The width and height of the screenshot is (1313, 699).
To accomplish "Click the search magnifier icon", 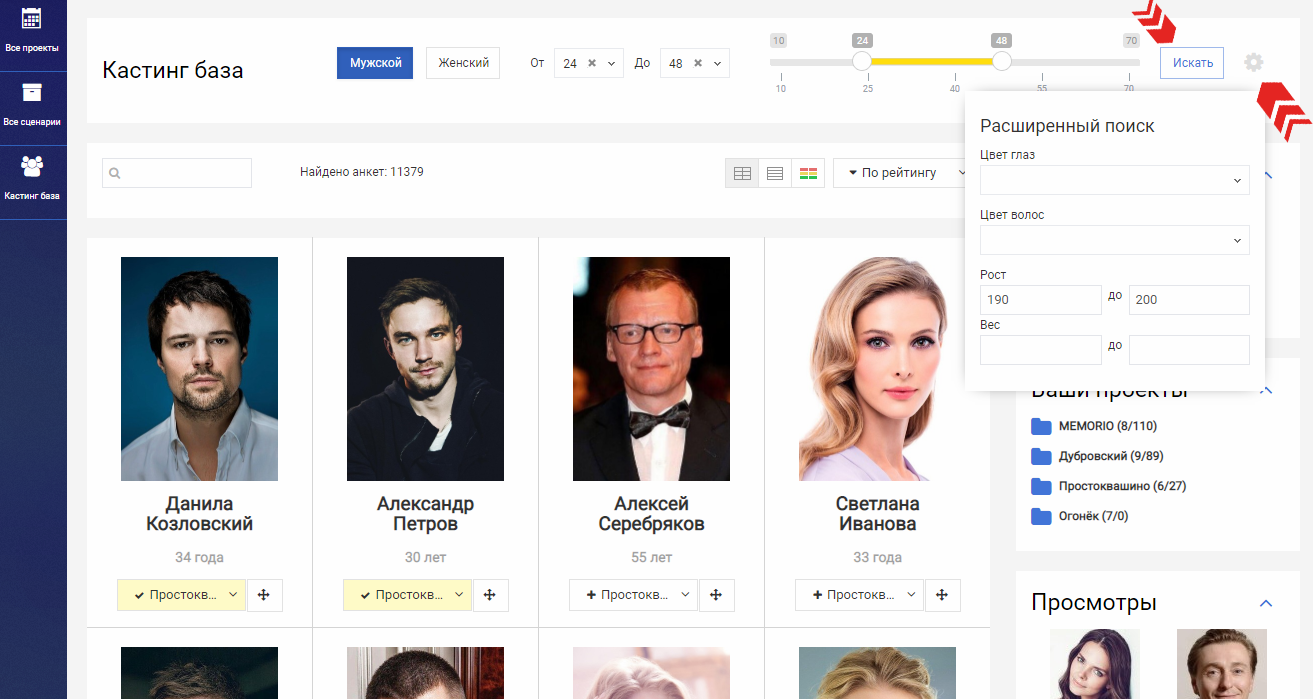I will coord(115,174).
